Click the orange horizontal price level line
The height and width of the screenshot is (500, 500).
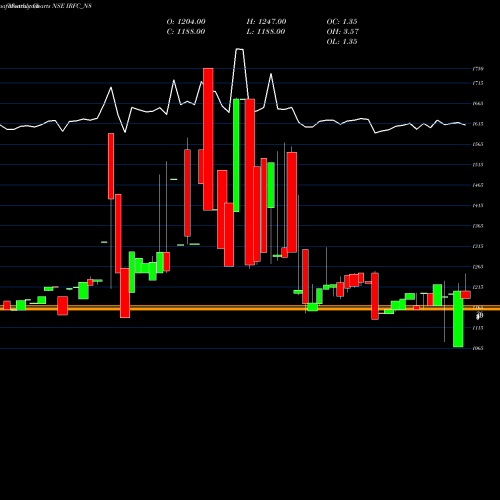[250, 308]
